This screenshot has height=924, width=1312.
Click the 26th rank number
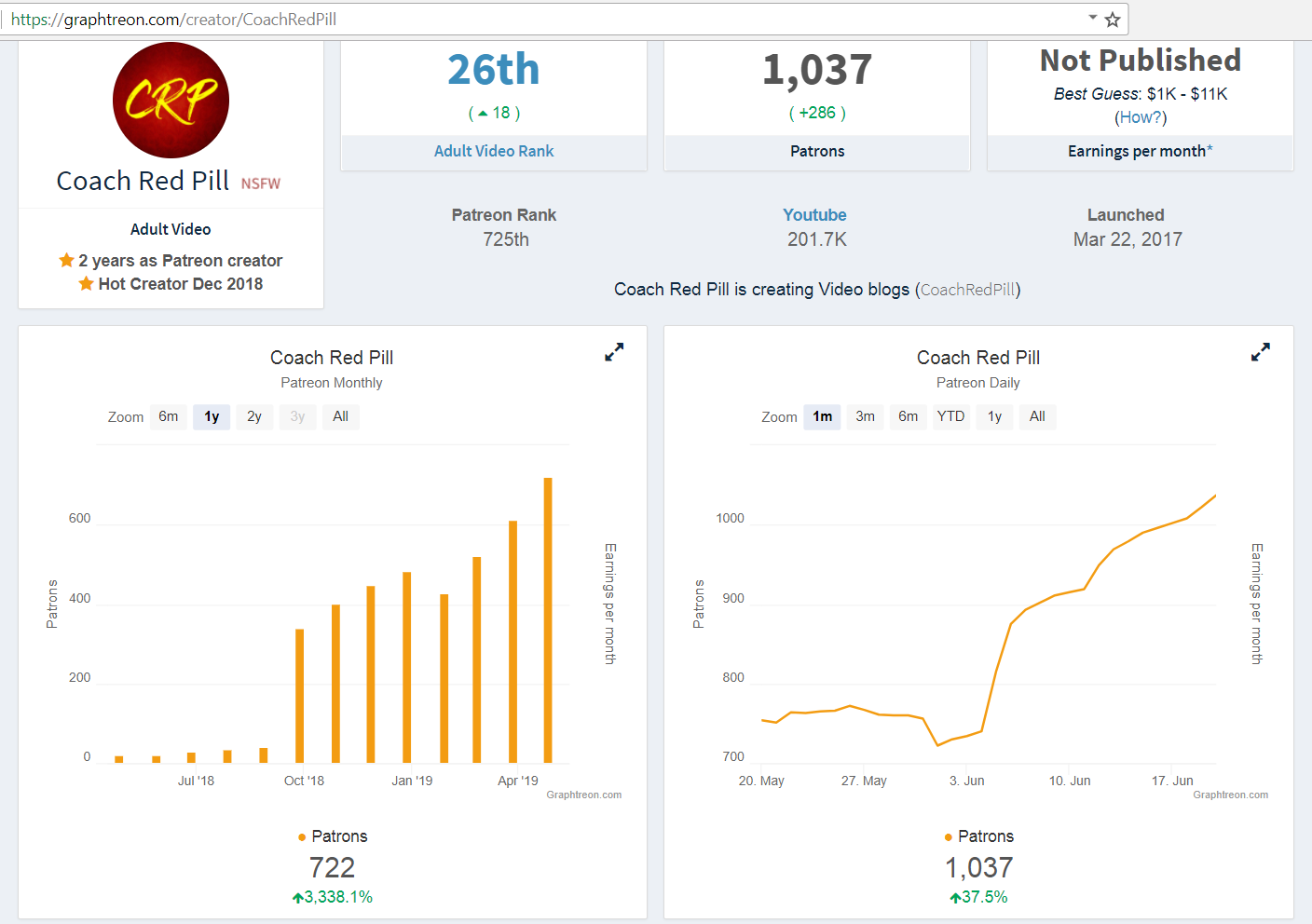(494, 70)
